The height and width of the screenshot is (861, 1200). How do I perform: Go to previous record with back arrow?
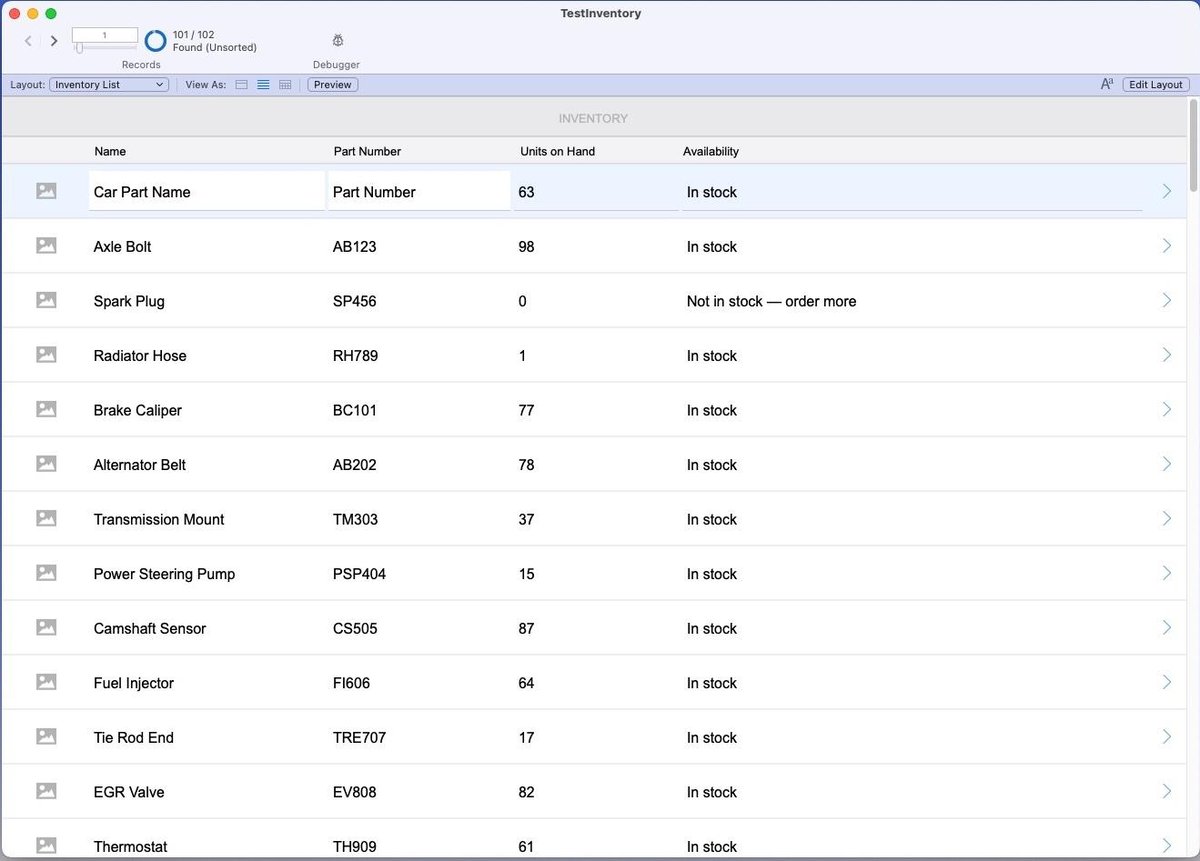[27, 40]
